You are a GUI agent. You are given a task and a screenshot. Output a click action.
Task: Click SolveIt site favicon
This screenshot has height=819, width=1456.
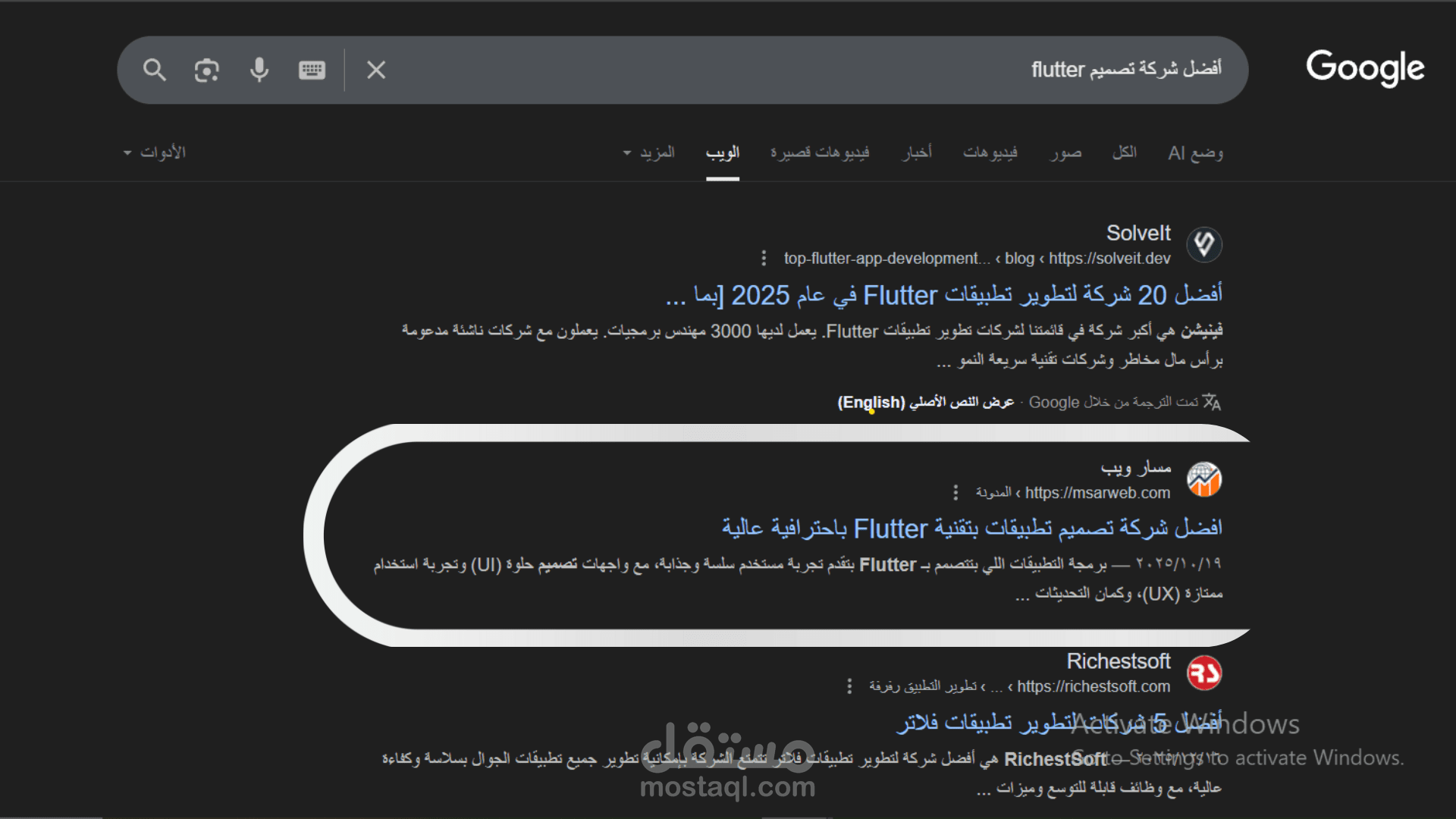1204,244
